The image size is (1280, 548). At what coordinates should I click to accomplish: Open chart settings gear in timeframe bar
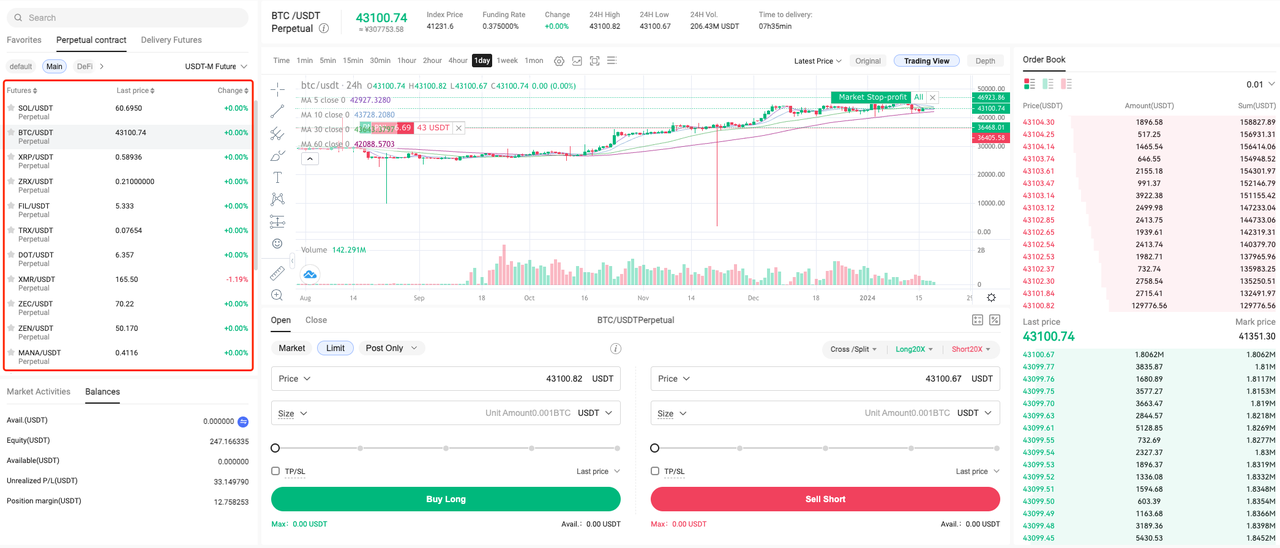coord(559,61)
